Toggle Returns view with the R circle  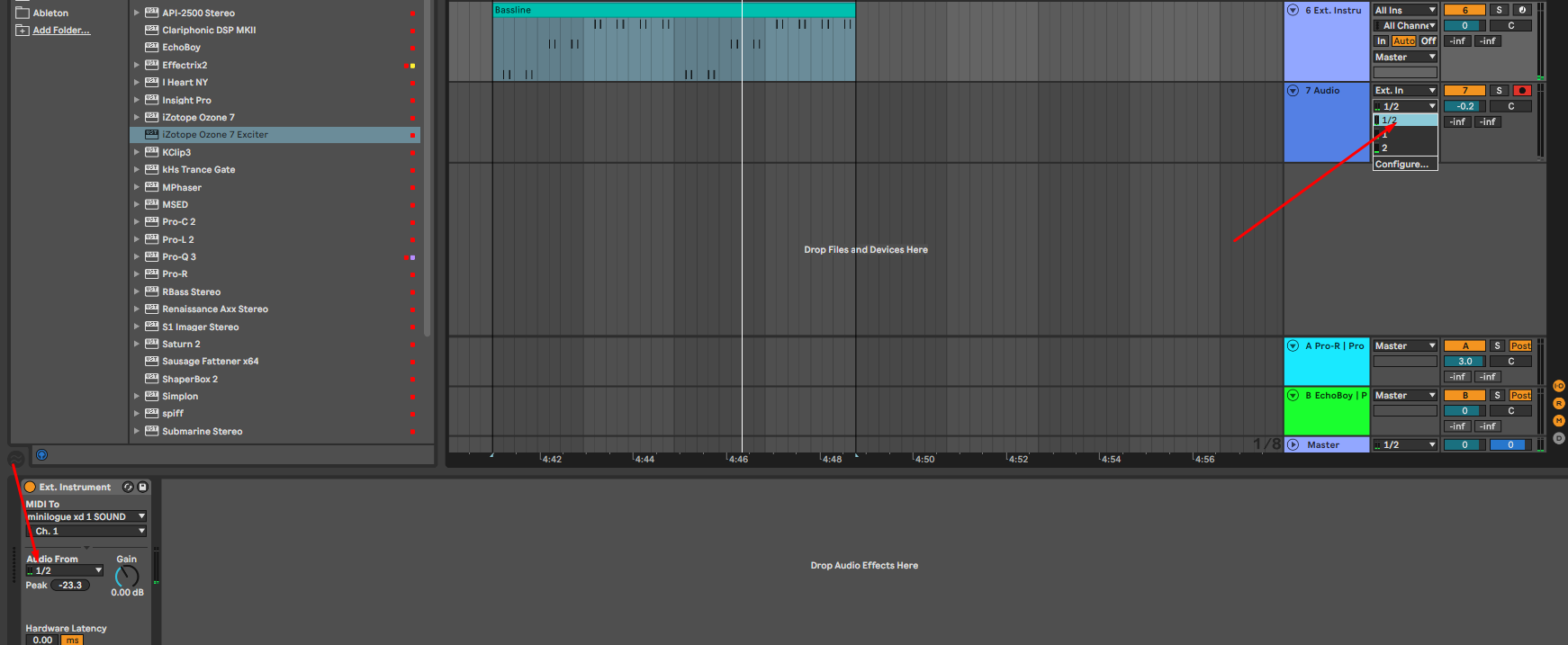[1559, 403]
